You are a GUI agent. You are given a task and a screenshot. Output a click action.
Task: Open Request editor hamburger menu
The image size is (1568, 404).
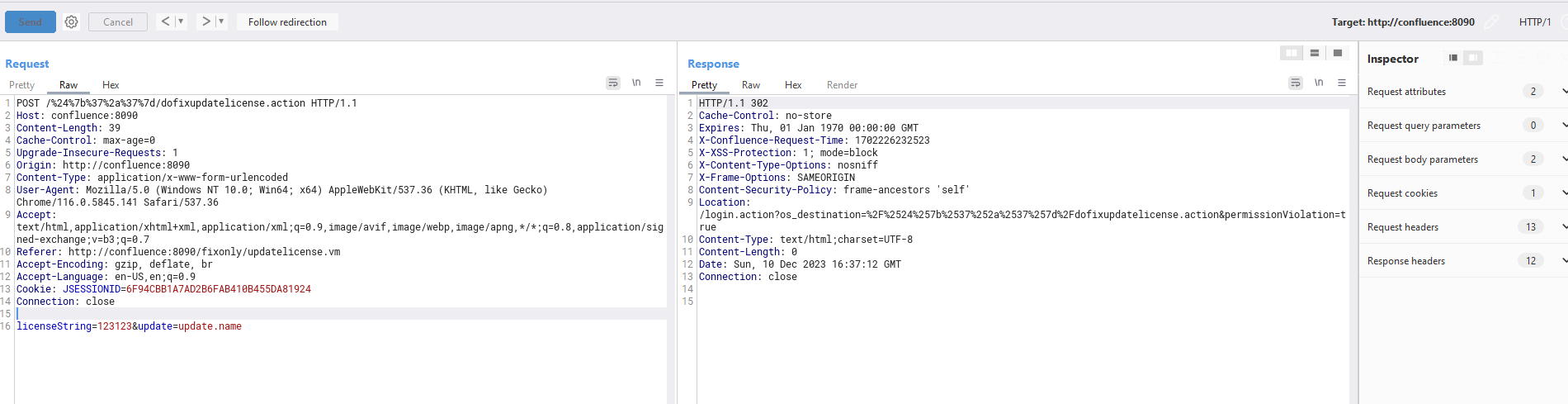pos(659,83)
